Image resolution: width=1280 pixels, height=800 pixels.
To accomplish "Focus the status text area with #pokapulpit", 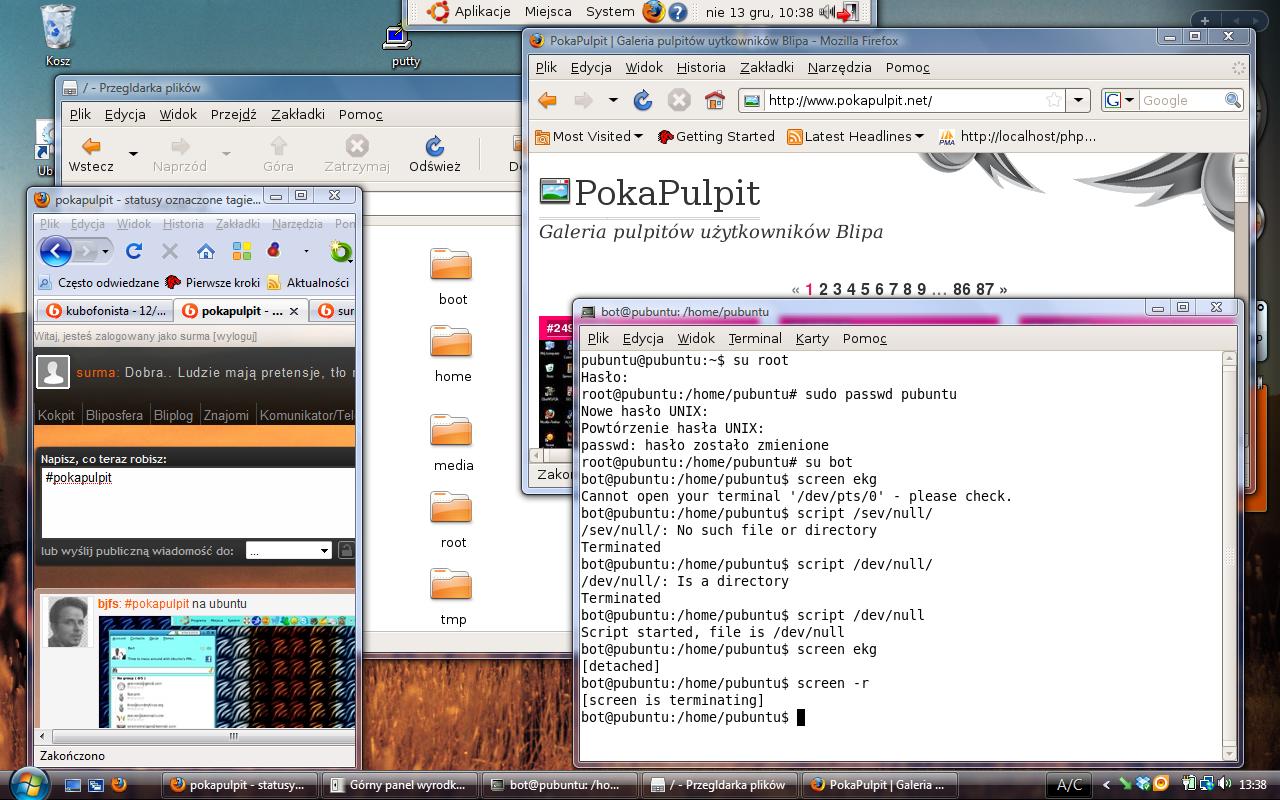I will coord(198,502).
